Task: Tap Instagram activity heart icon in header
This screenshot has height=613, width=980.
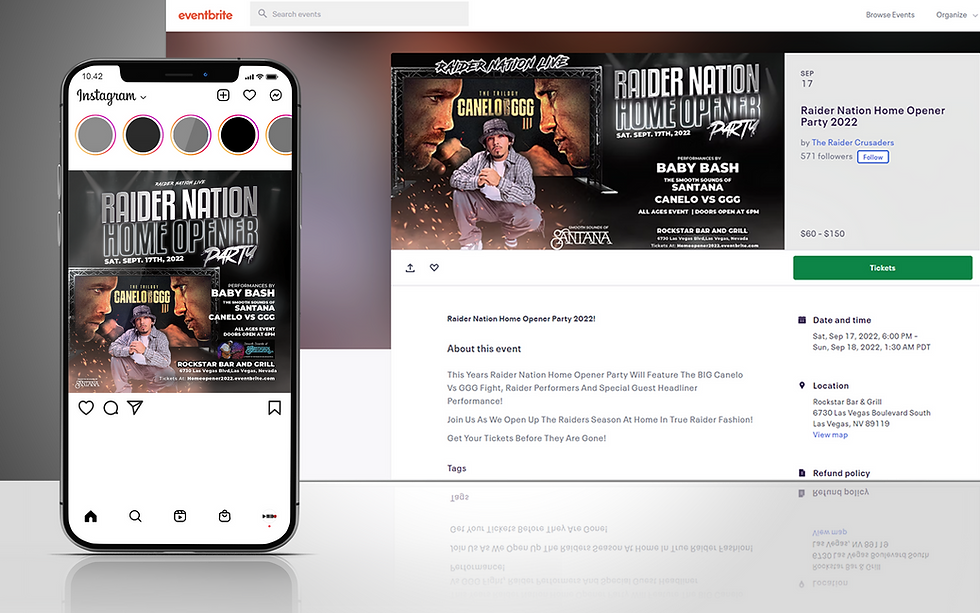Action: pyautogui.click(x=249, y=95)
